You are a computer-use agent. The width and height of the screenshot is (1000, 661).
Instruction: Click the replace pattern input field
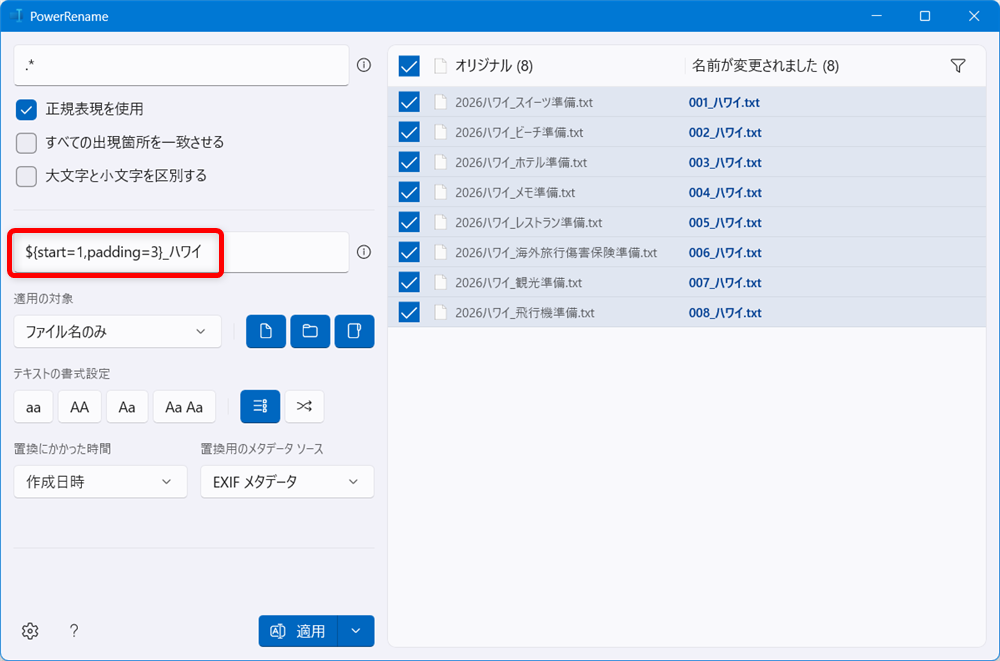coord(180,252)
